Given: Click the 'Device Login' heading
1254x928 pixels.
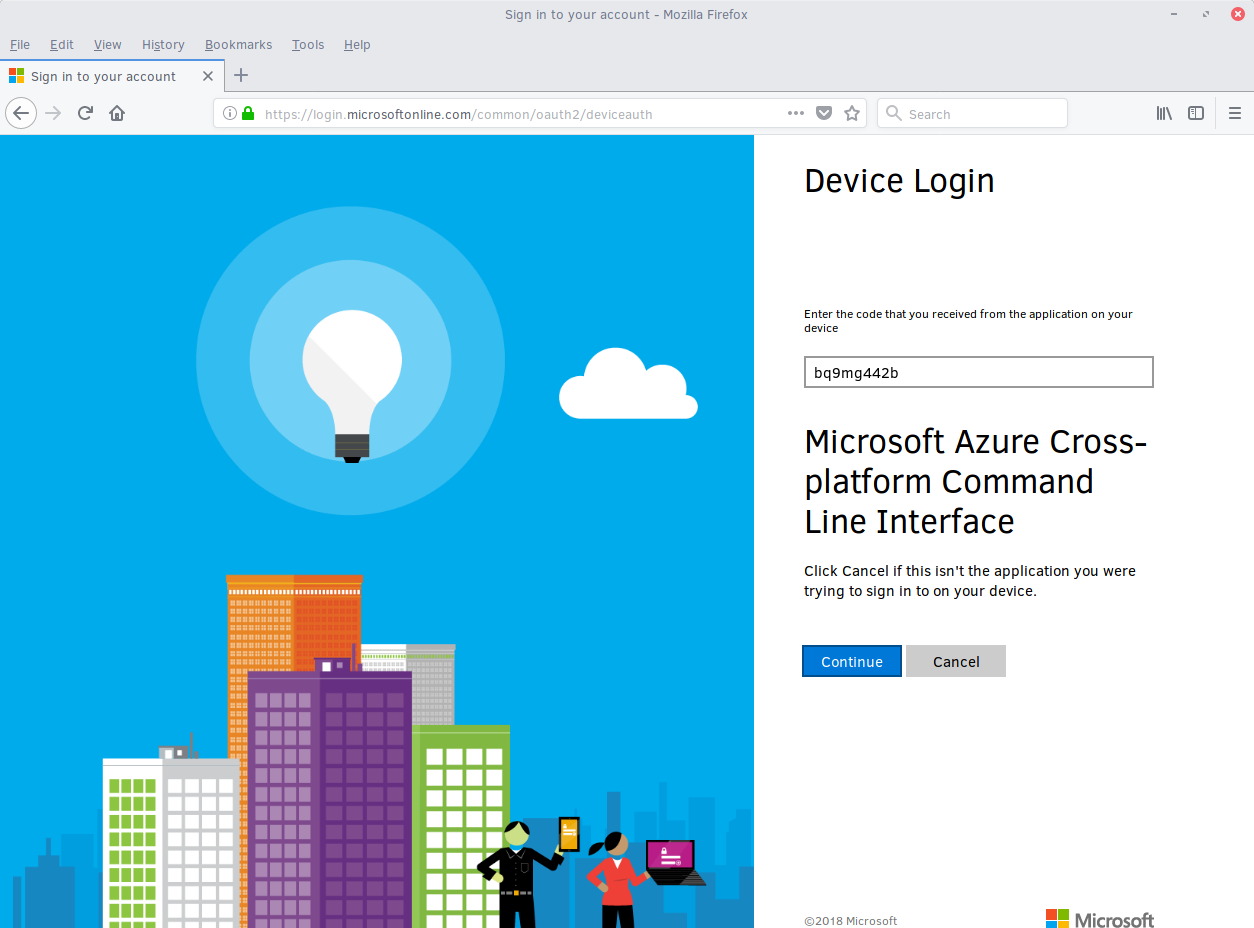Looking at the screenshot, I should (899, 181).
